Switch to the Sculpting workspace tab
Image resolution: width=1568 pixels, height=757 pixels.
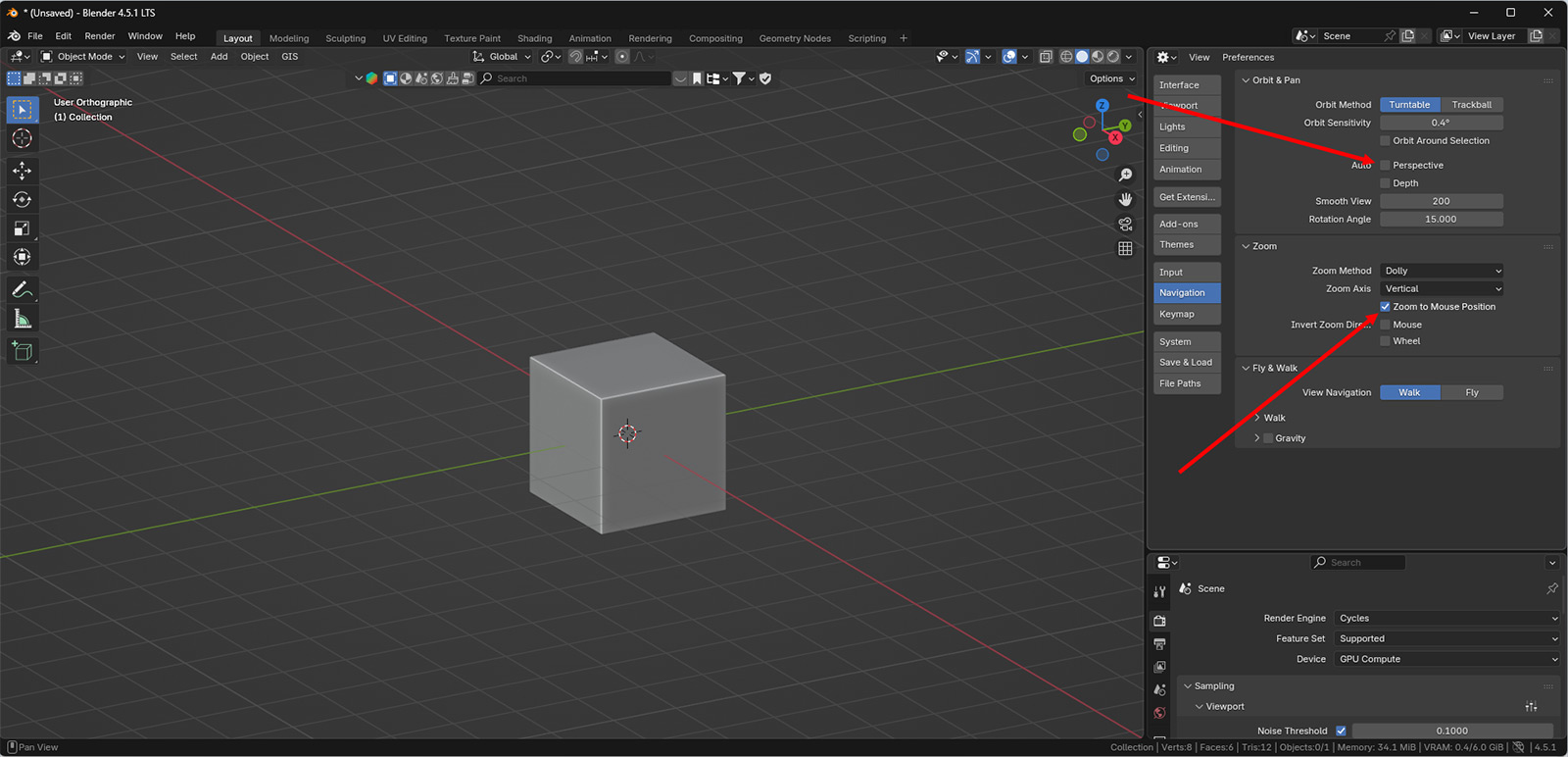pos(345,38)
